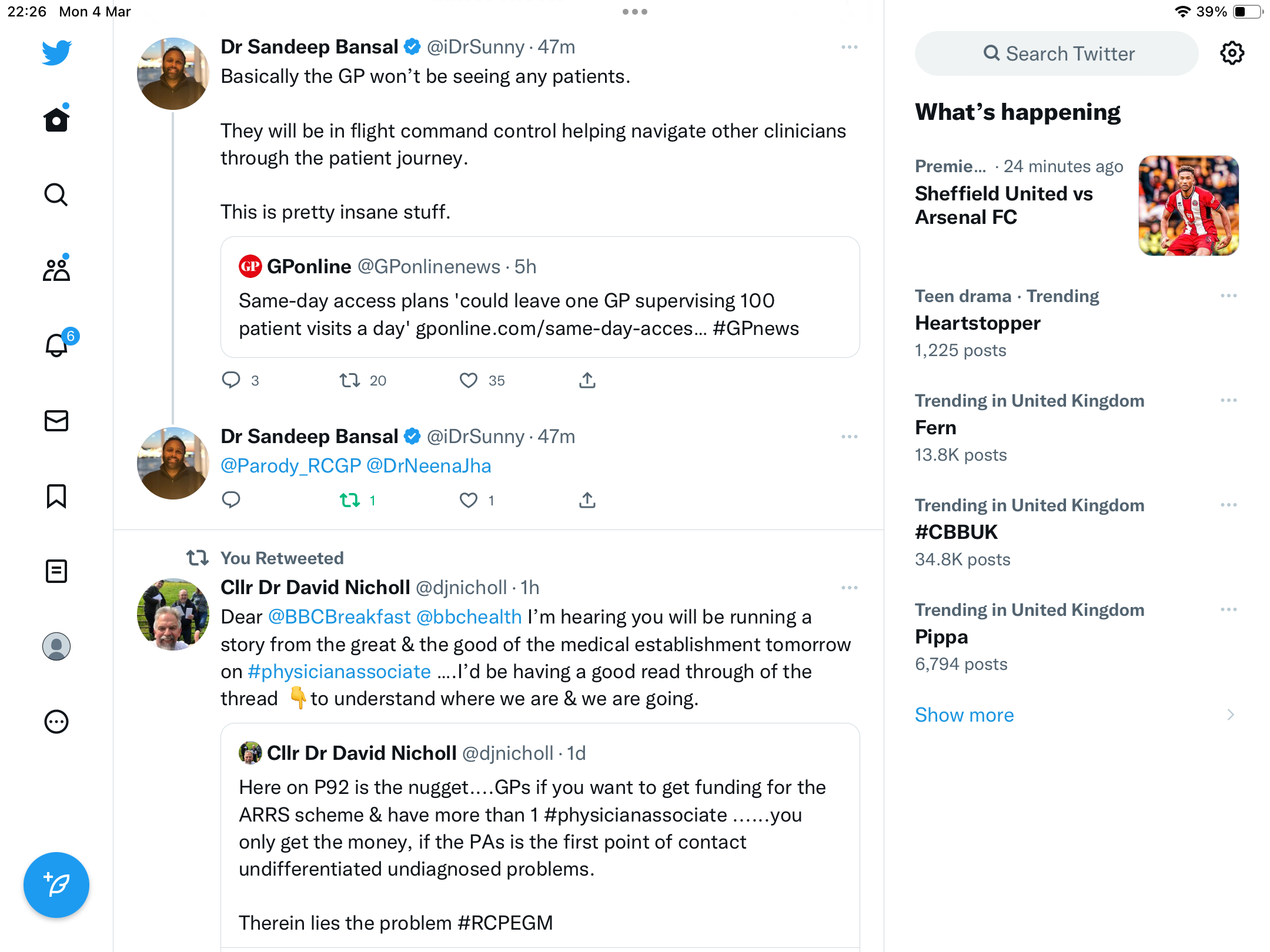
Task: Open the Messages envelope icon
Action: pyautogui.click(x=56, y=421)
